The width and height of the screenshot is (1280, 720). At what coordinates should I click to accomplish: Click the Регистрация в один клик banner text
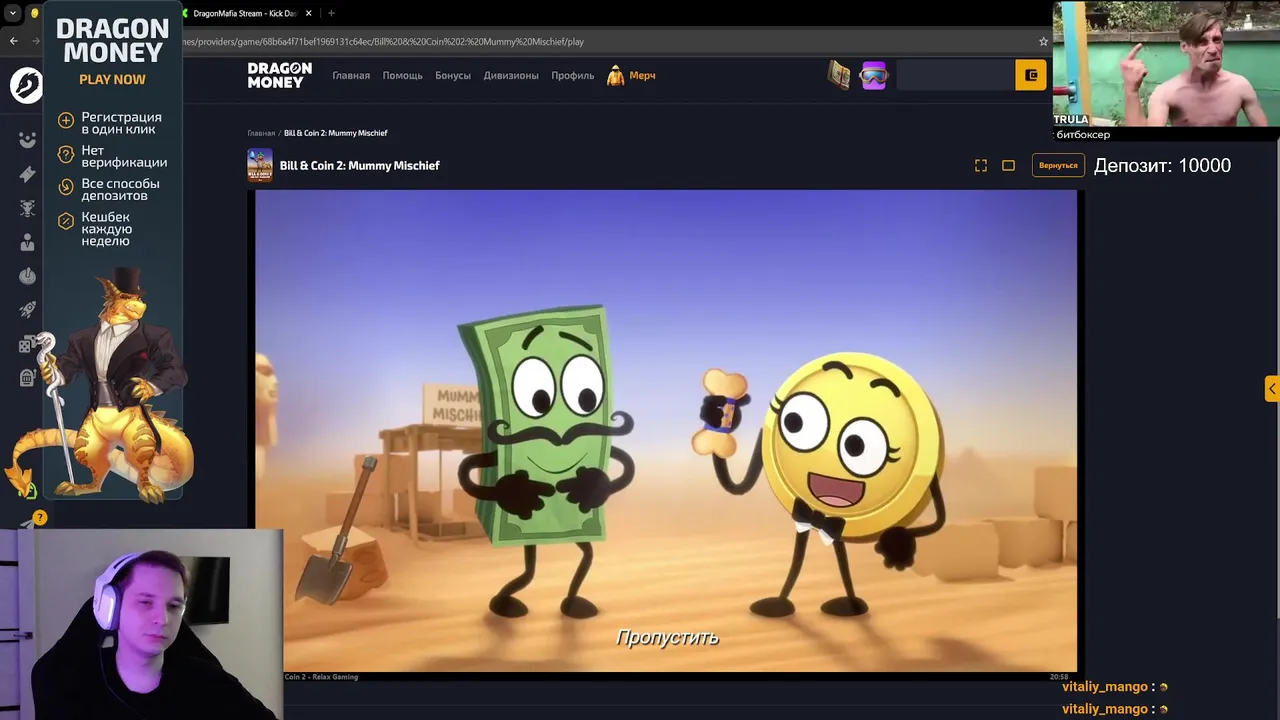point(121,123)
